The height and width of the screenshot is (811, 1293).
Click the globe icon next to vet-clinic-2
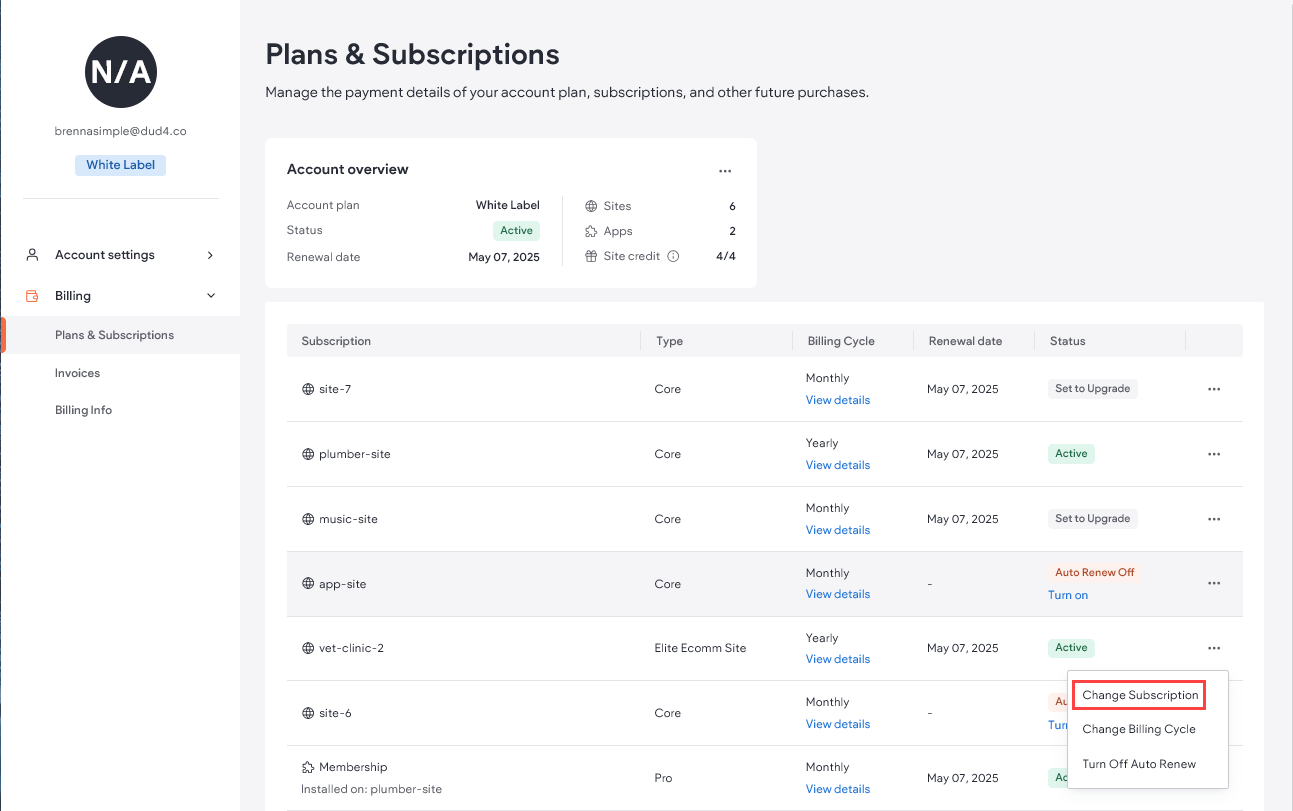(307, 647)
